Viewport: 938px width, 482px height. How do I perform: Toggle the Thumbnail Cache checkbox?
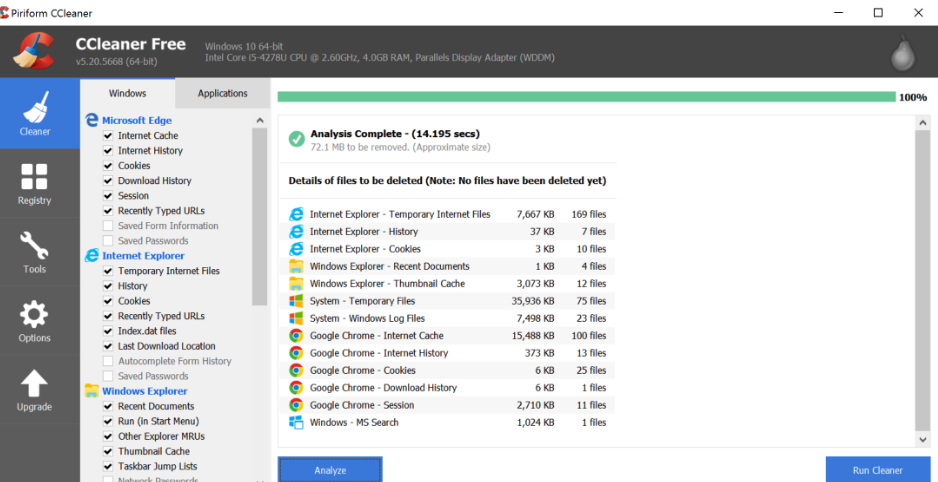pos(108,452)
